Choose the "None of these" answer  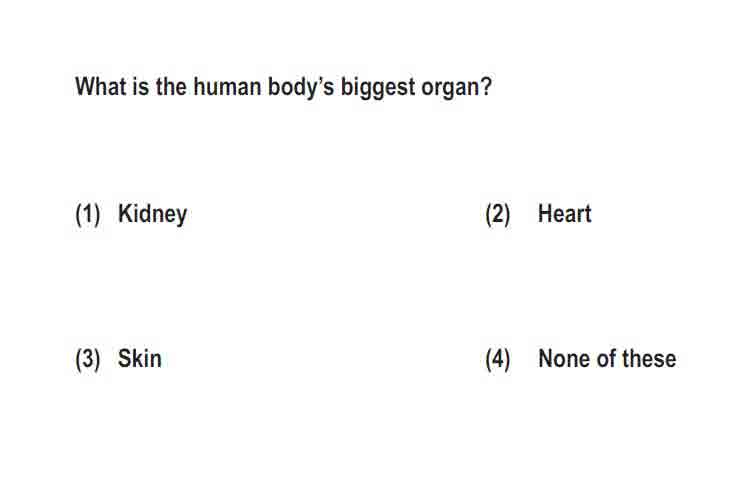[607, 359]
